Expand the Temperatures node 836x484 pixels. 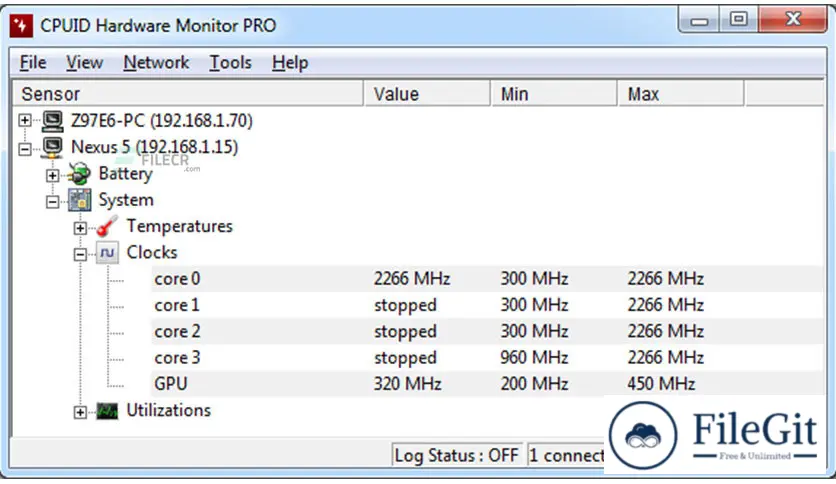coord(80,228)
